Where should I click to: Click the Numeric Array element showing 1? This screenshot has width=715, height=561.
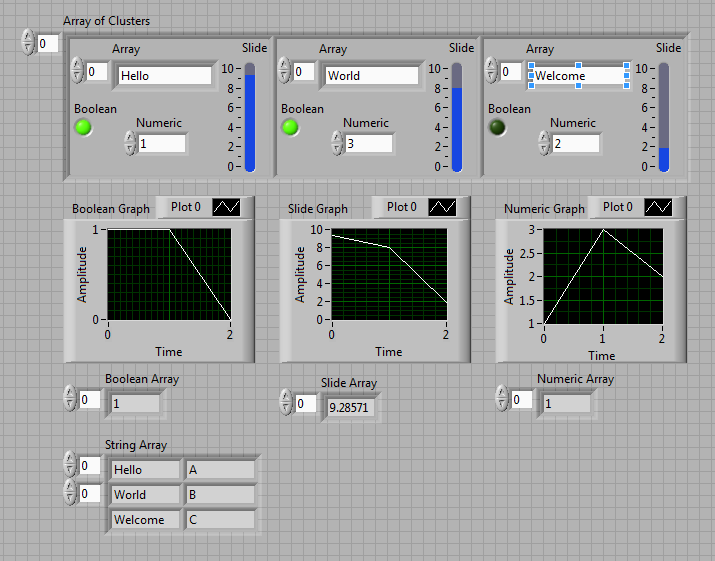(x=567, y=404)
